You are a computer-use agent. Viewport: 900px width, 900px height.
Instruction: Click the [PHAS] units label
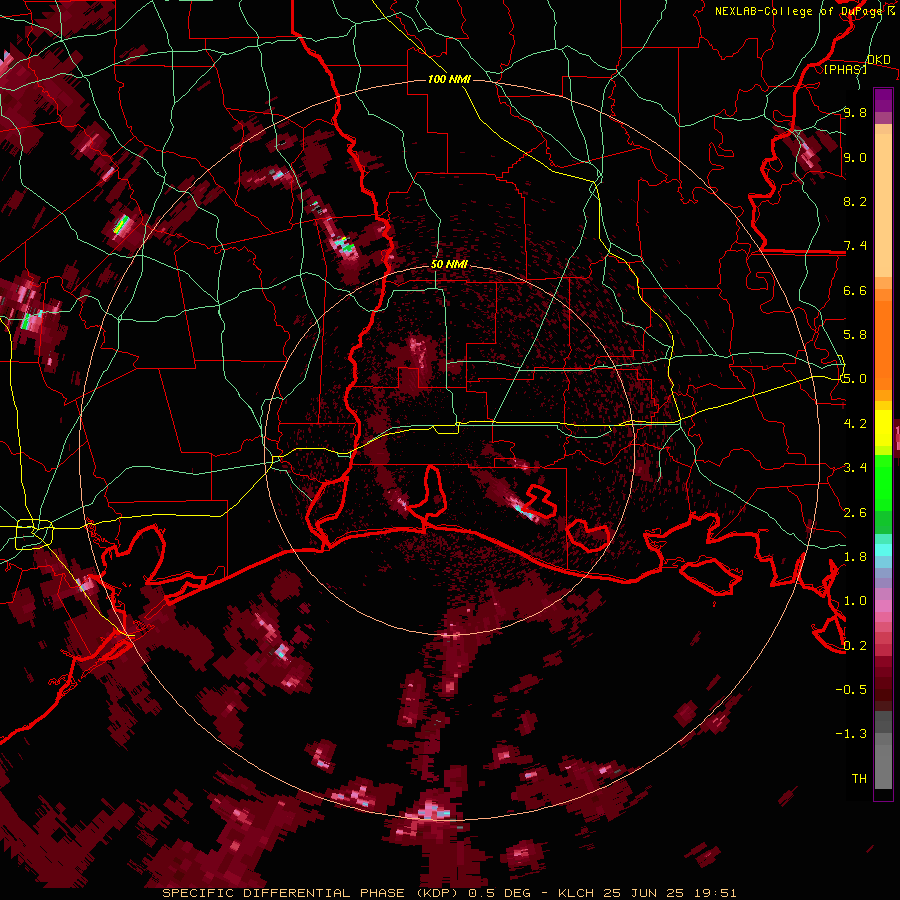[845, 69]
